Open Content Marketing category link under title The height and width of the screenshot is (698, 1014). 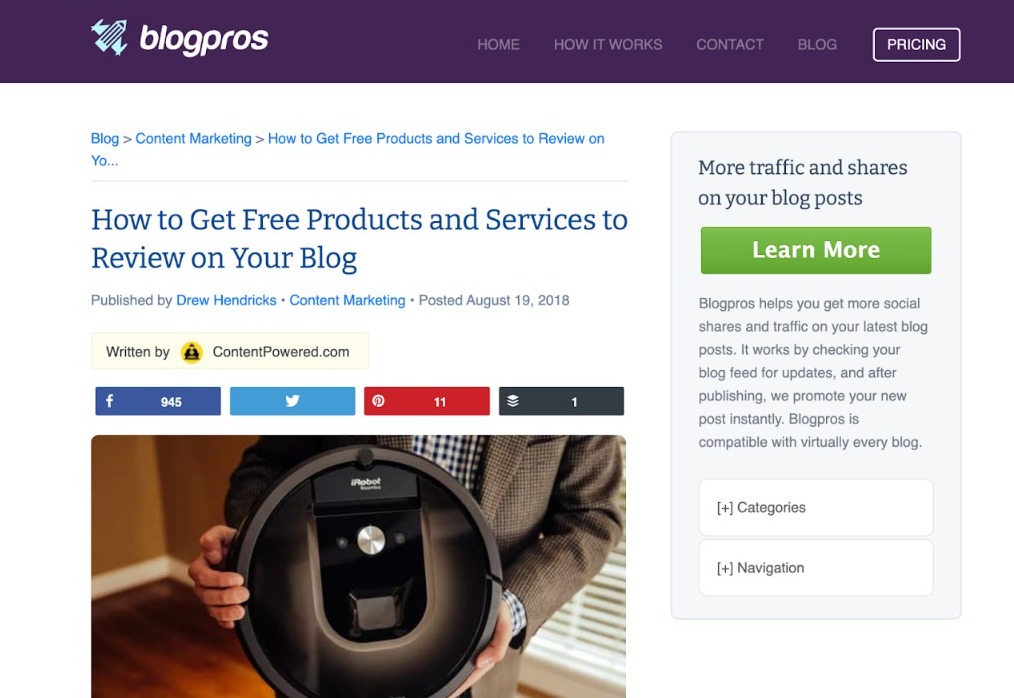tap(347, 300)
